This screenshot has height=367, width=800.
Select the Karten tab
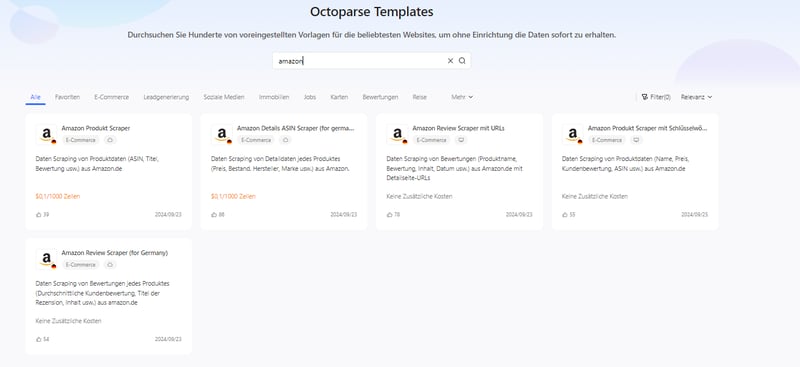point(339,97)
